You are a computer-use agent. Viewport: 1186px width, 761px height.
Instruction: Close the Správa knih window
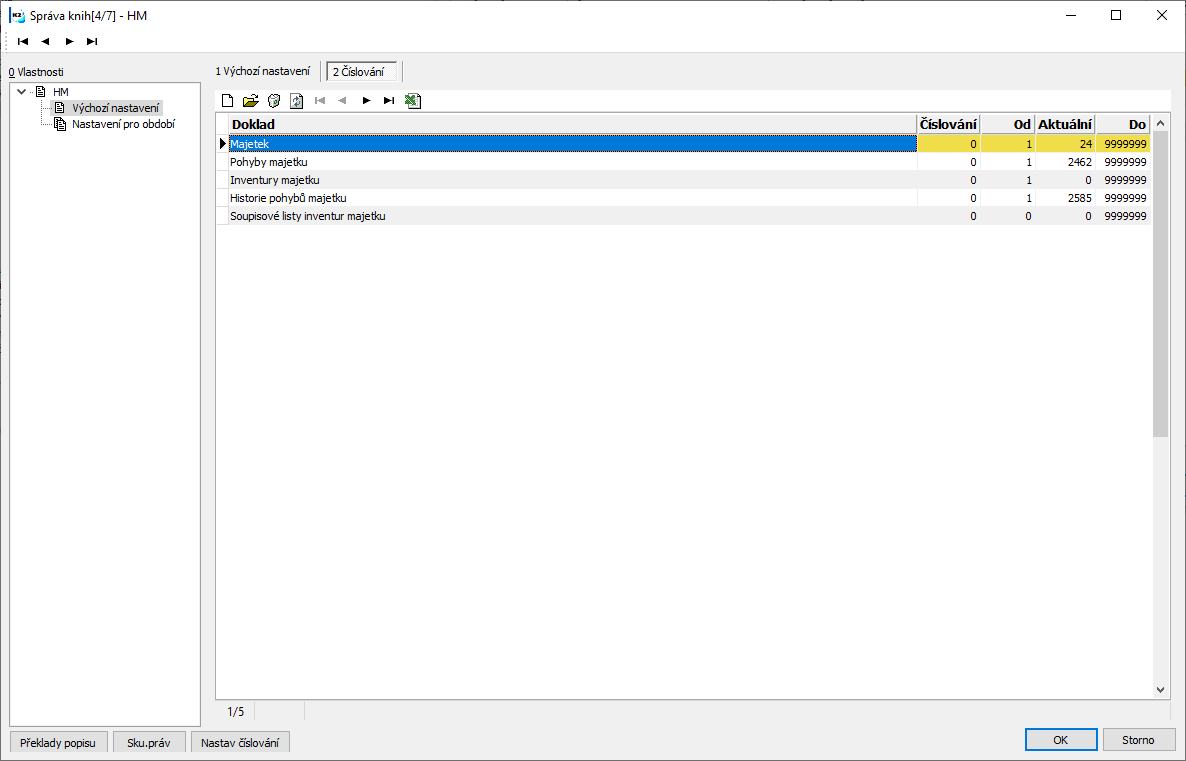1162,15
